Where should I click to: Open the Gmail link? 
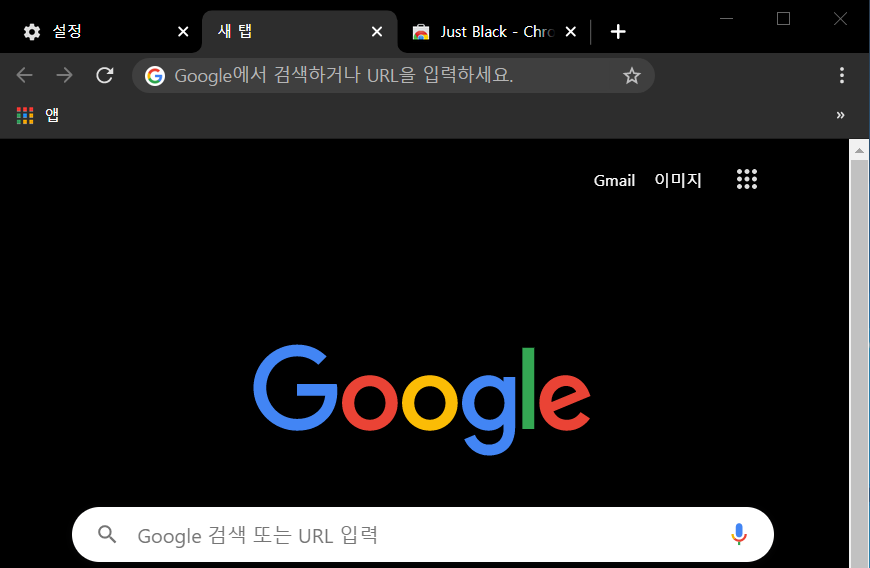(614, 180)
